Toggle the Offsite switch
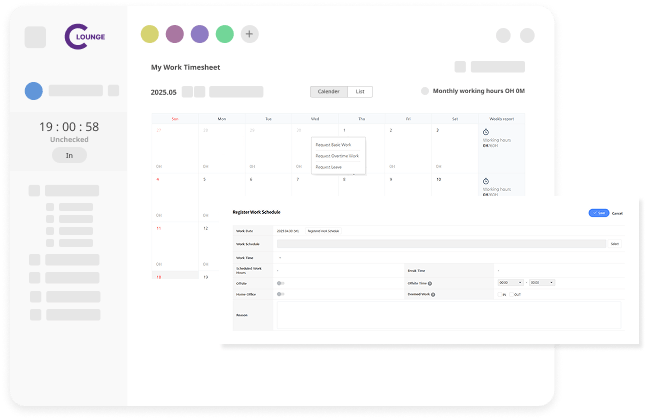The image size is (646, 420). point(280,283)
